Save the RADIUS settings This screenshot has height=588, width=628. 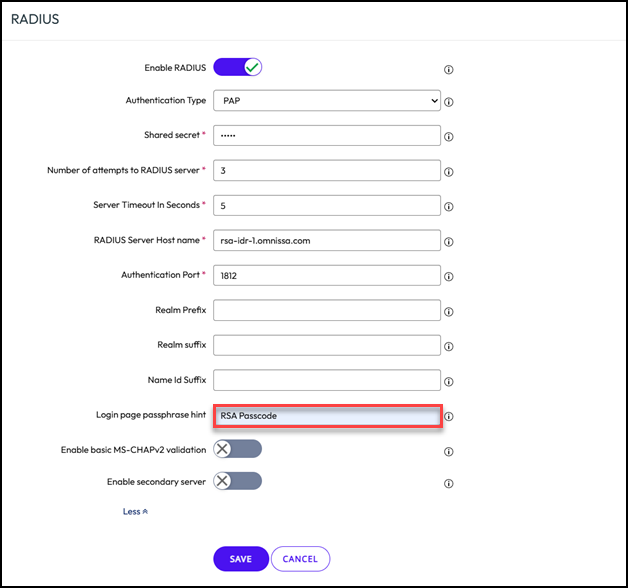[x=240, y=559]
